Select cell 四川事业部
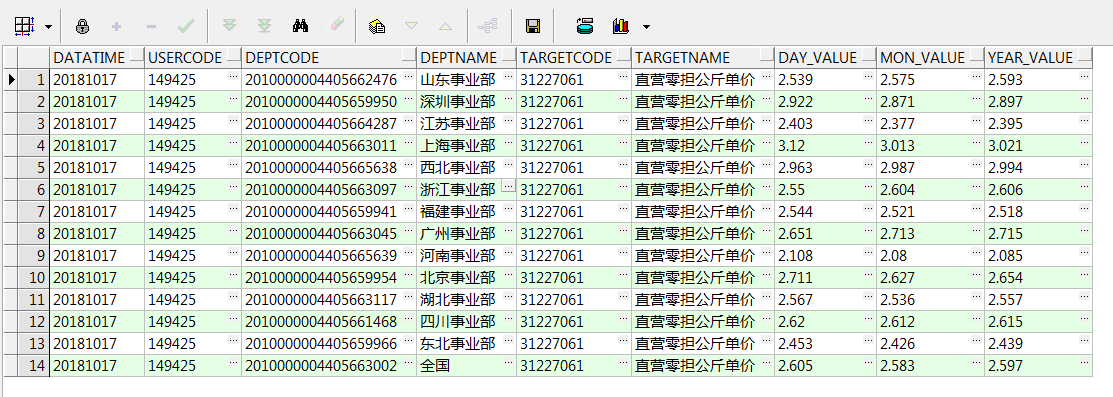The width and height of the screenshot is (1113, 397). (467, 322)
